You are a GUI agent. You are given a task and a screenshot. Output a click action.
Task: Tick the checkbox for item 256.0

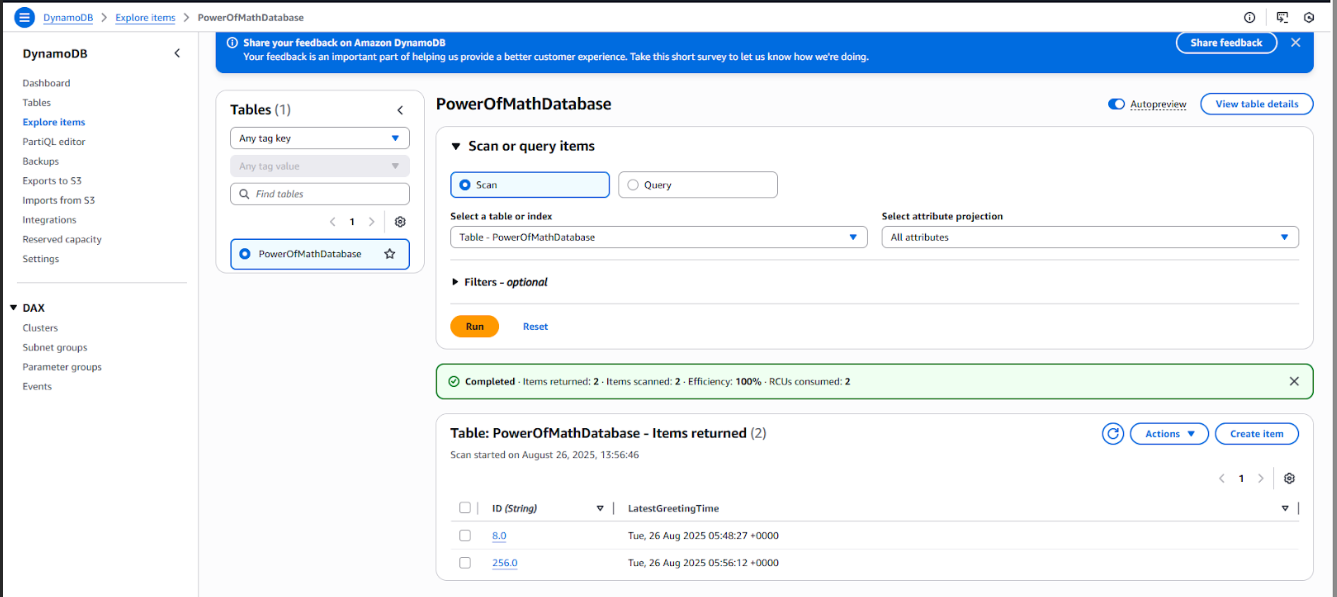tap(465, 563)
